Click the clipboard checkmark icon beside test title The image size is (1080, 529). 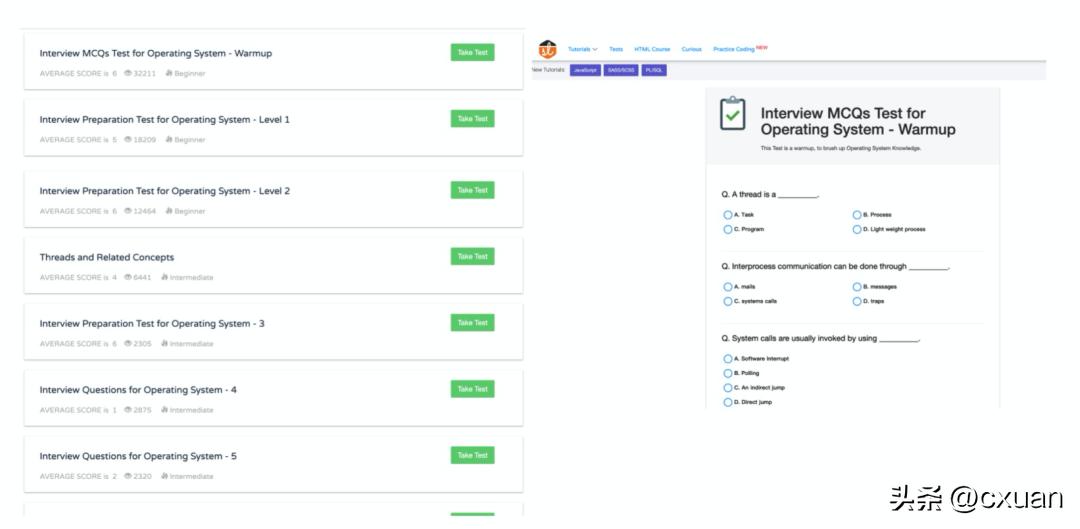tap(733, 114)
